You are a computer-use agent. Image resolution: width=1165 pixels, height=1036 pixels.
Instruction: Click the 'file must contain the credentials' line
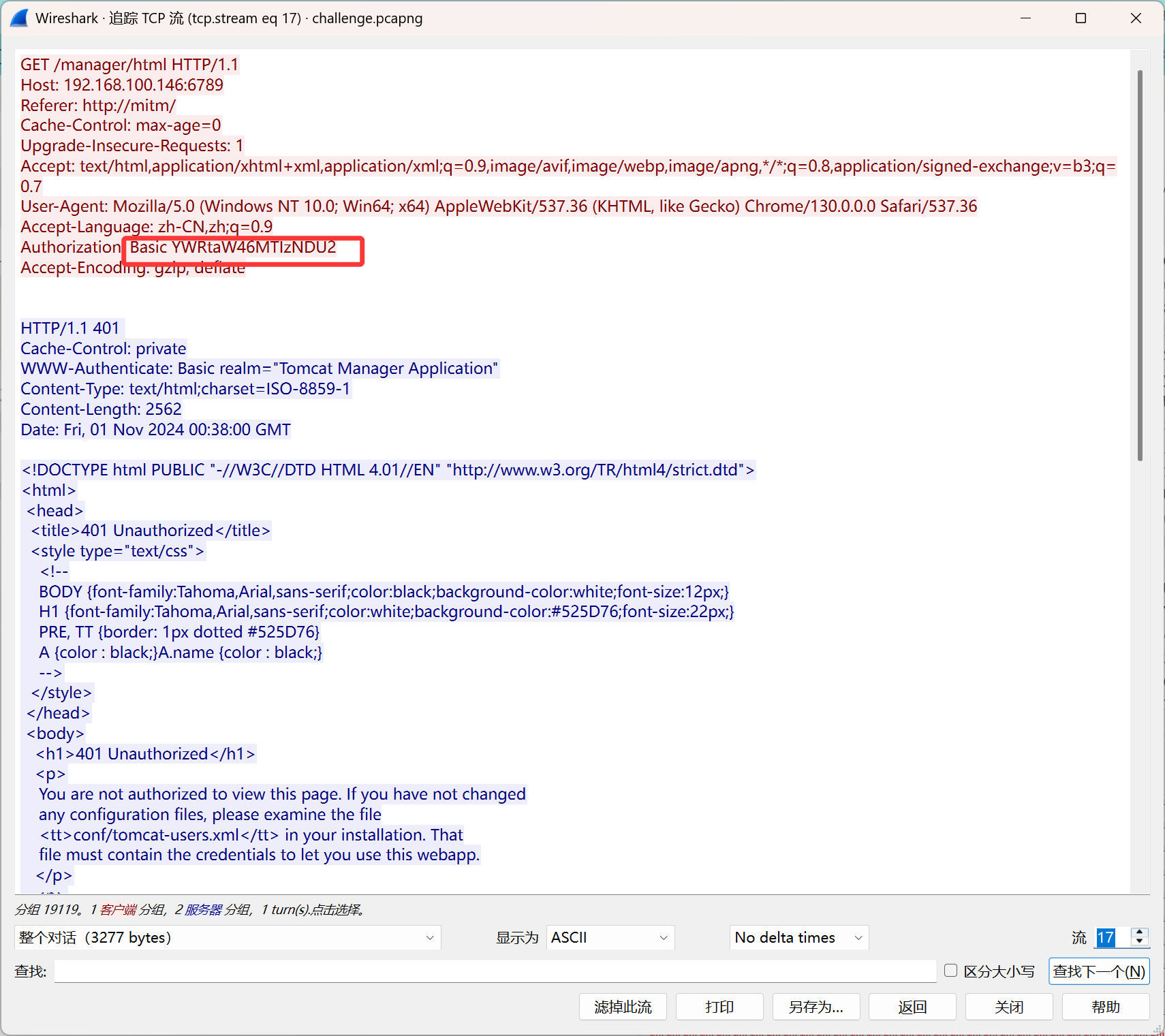[260, 855]
